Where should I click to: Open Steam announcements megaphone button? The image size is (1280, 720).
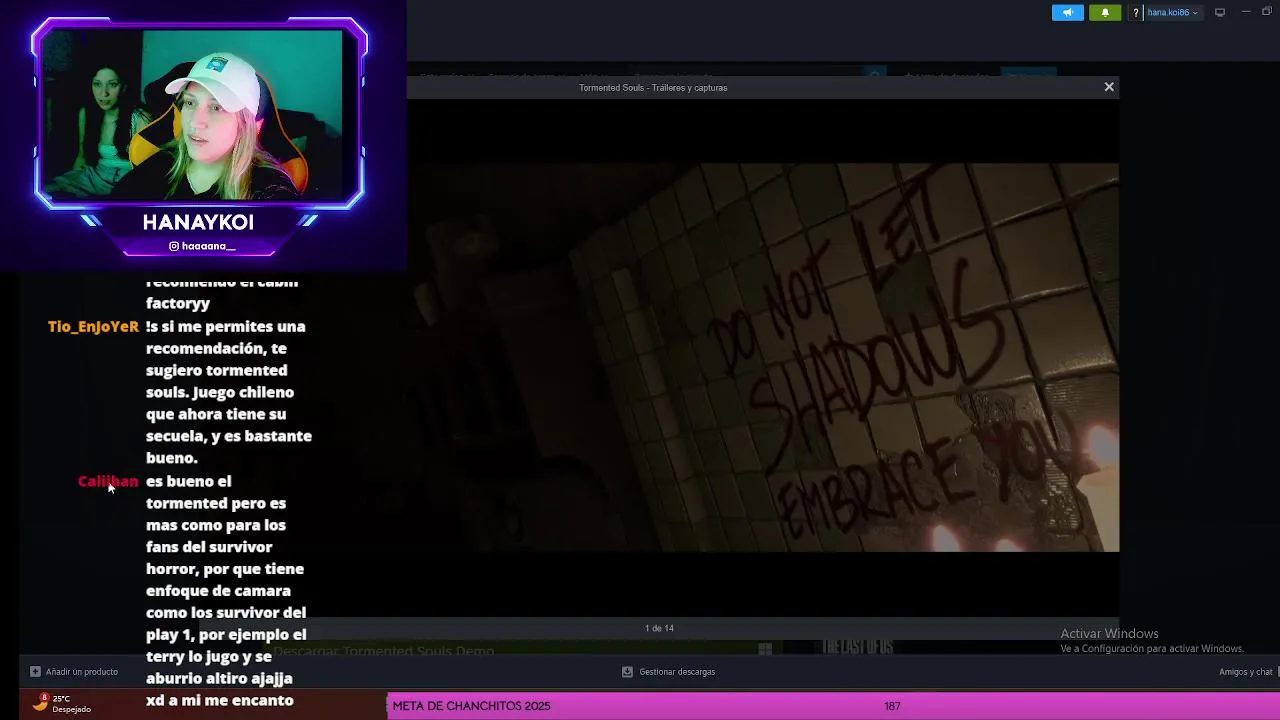pos(1067,12)
